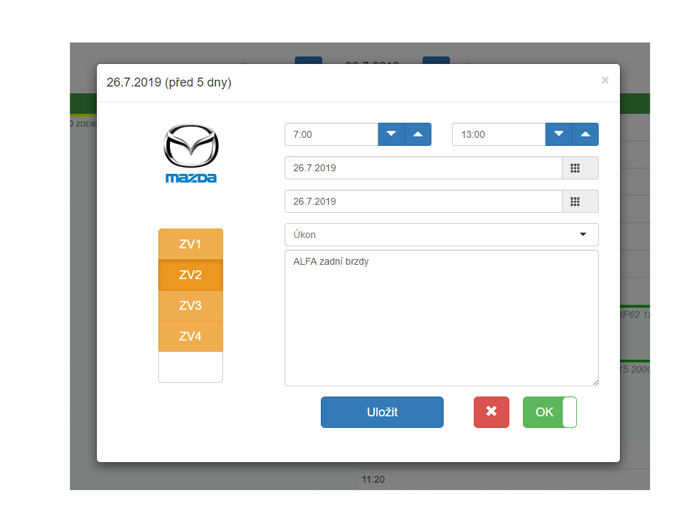This screenshot has height=515, width=700.
Task: Toggle the green OK switch
Action: tap(550, 412)
